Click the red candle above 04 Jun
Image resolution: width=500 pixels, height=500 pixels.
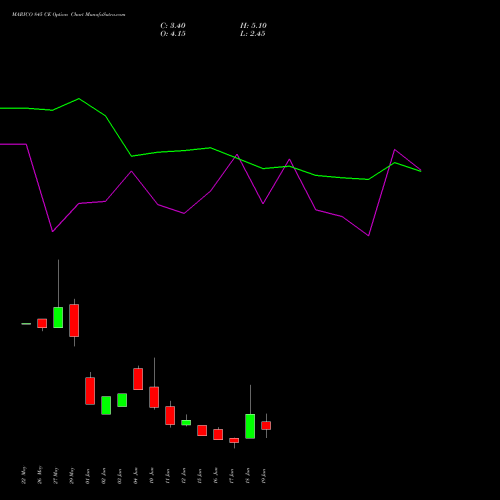138,379
